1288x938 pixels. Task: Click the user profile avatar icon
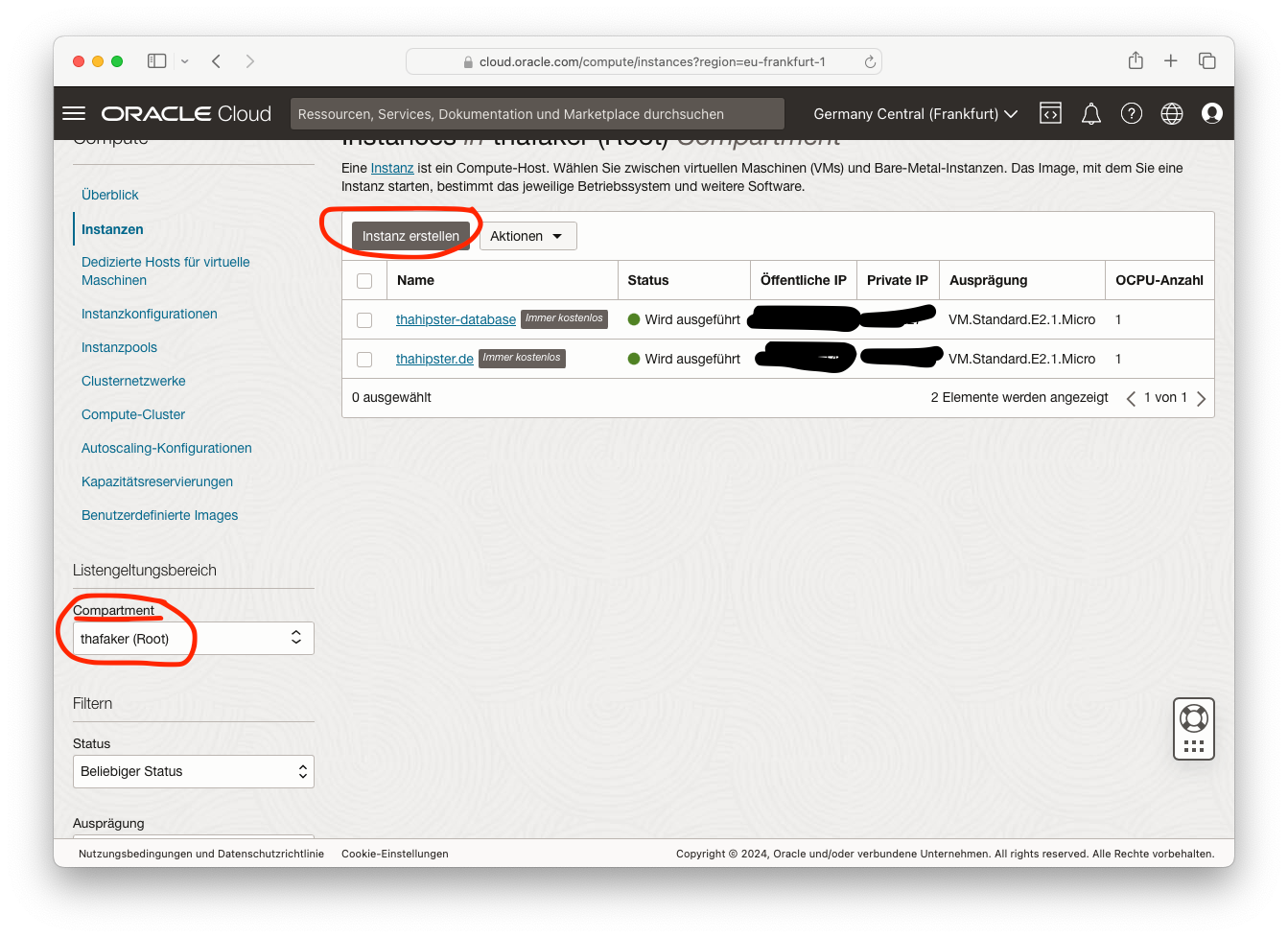pos(1211,112)
